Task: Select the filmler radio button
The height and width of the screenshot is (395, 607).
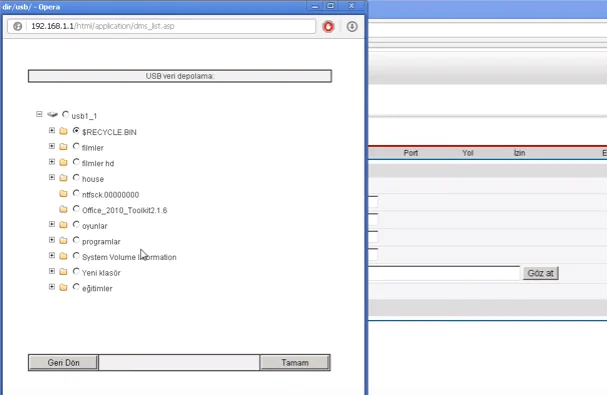Action: (76, 146)
